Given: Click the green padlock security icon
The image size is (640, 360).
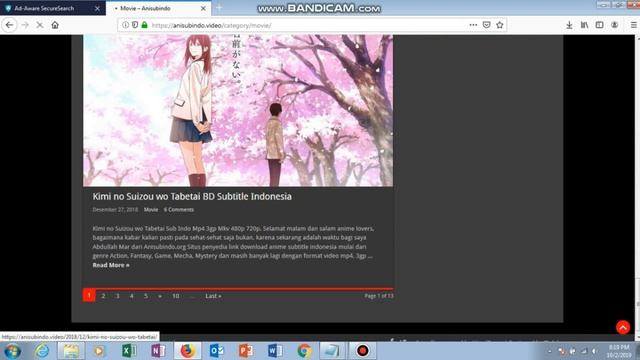Looking at the screenshot, I should [x=144, y=25].
